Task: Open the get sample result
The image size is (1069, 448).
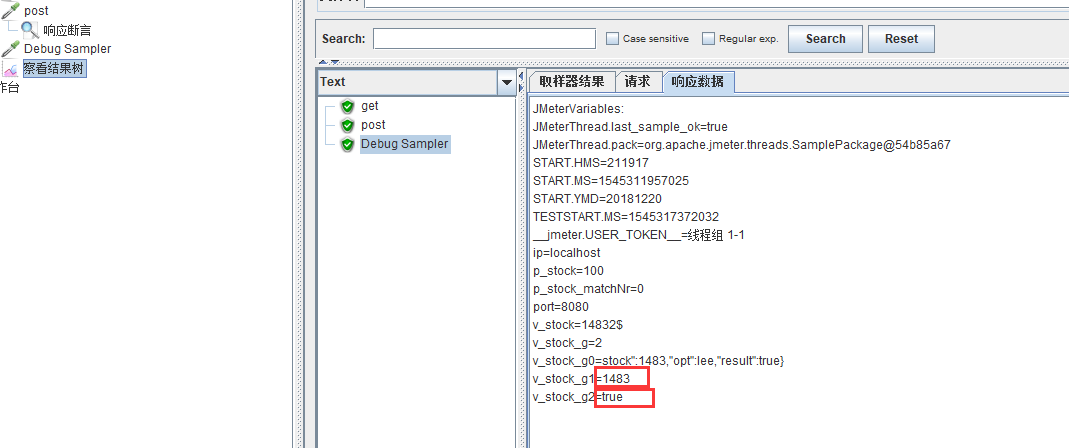Action: [370, 106]
